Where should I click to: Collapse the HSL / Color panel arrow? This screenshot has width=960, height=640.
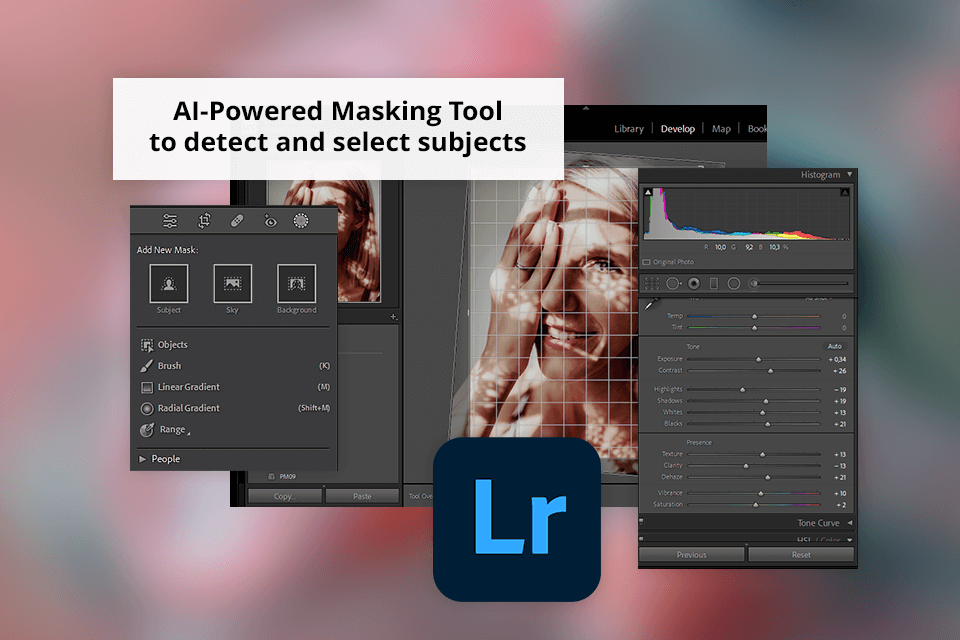click(x=850, y=540)
